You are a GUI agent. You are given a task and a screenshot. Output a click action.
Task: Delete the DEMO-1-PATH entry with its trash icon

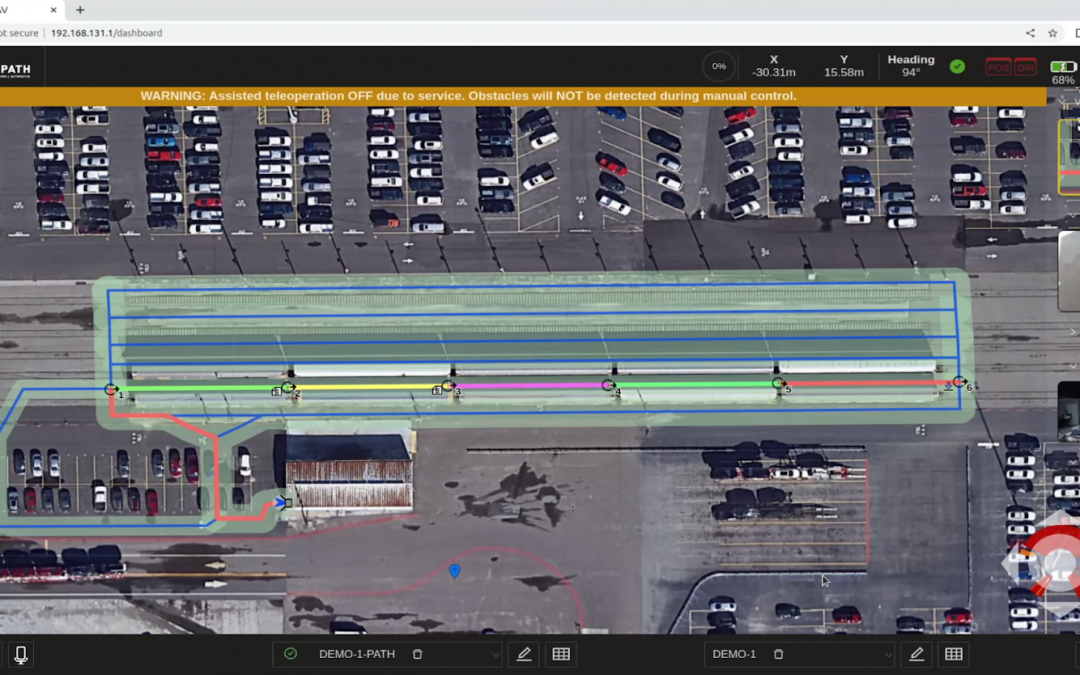(x=418, y=654)
